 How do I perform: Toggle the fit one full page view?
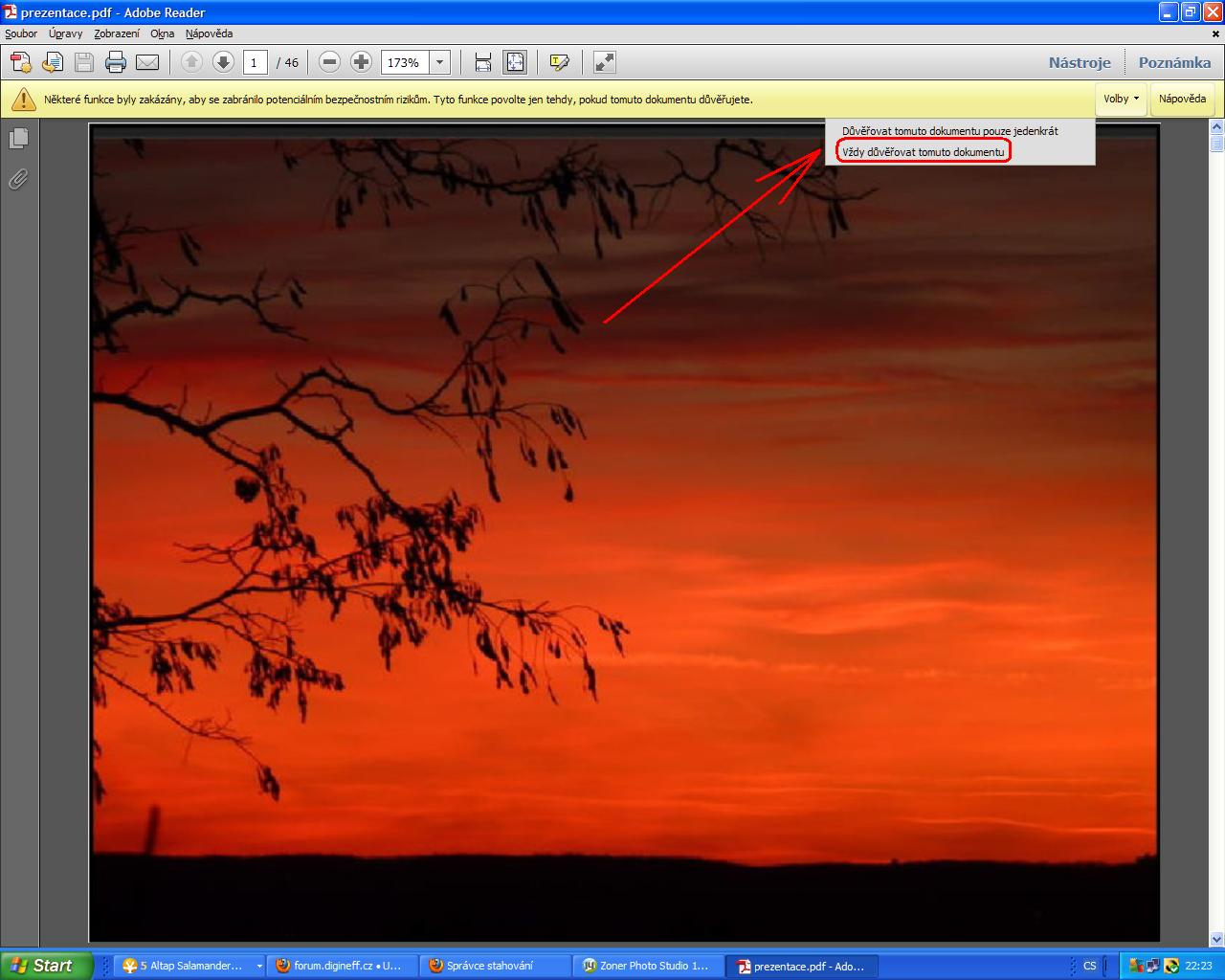515,62
